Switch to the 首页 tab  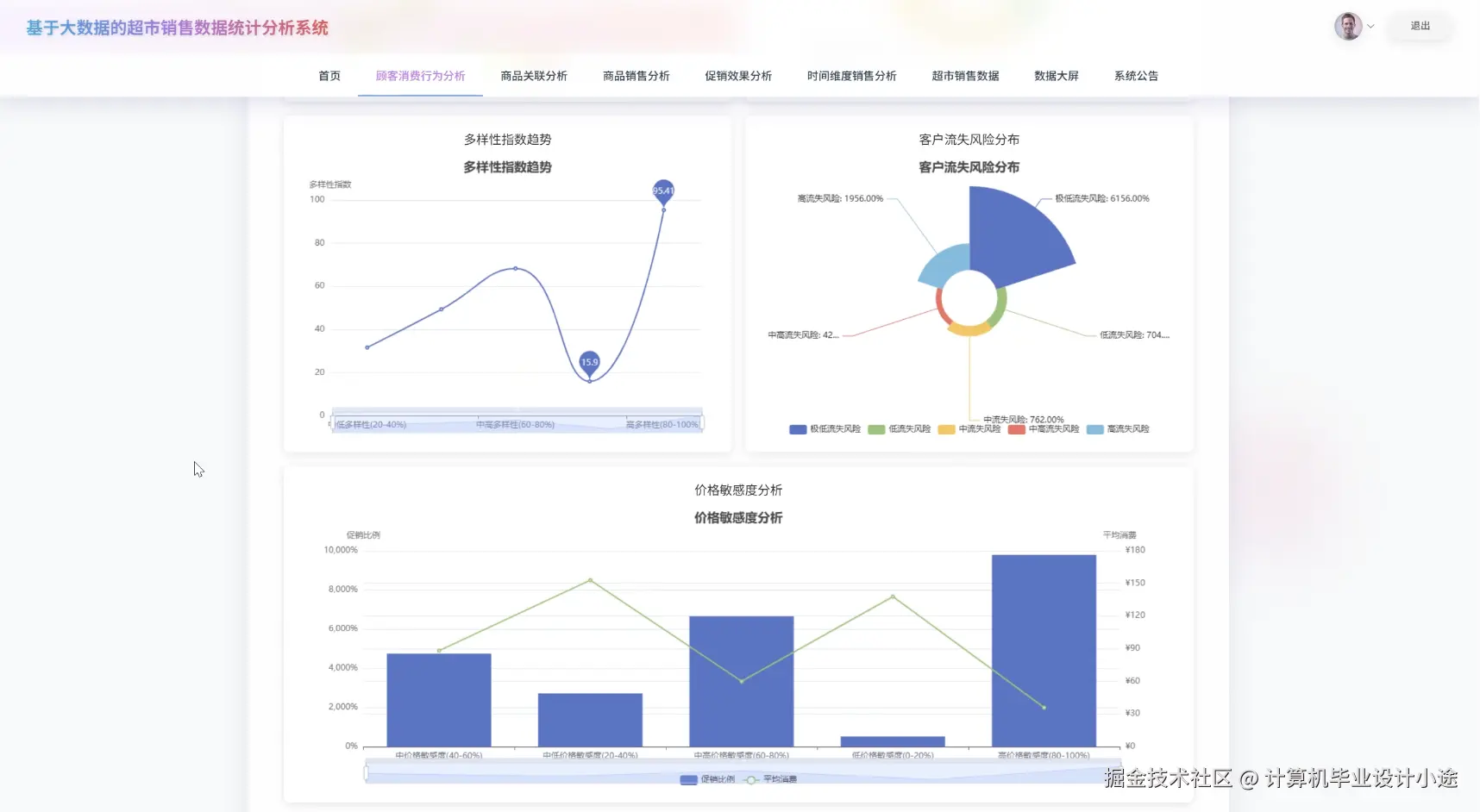(x=329, y=76)
